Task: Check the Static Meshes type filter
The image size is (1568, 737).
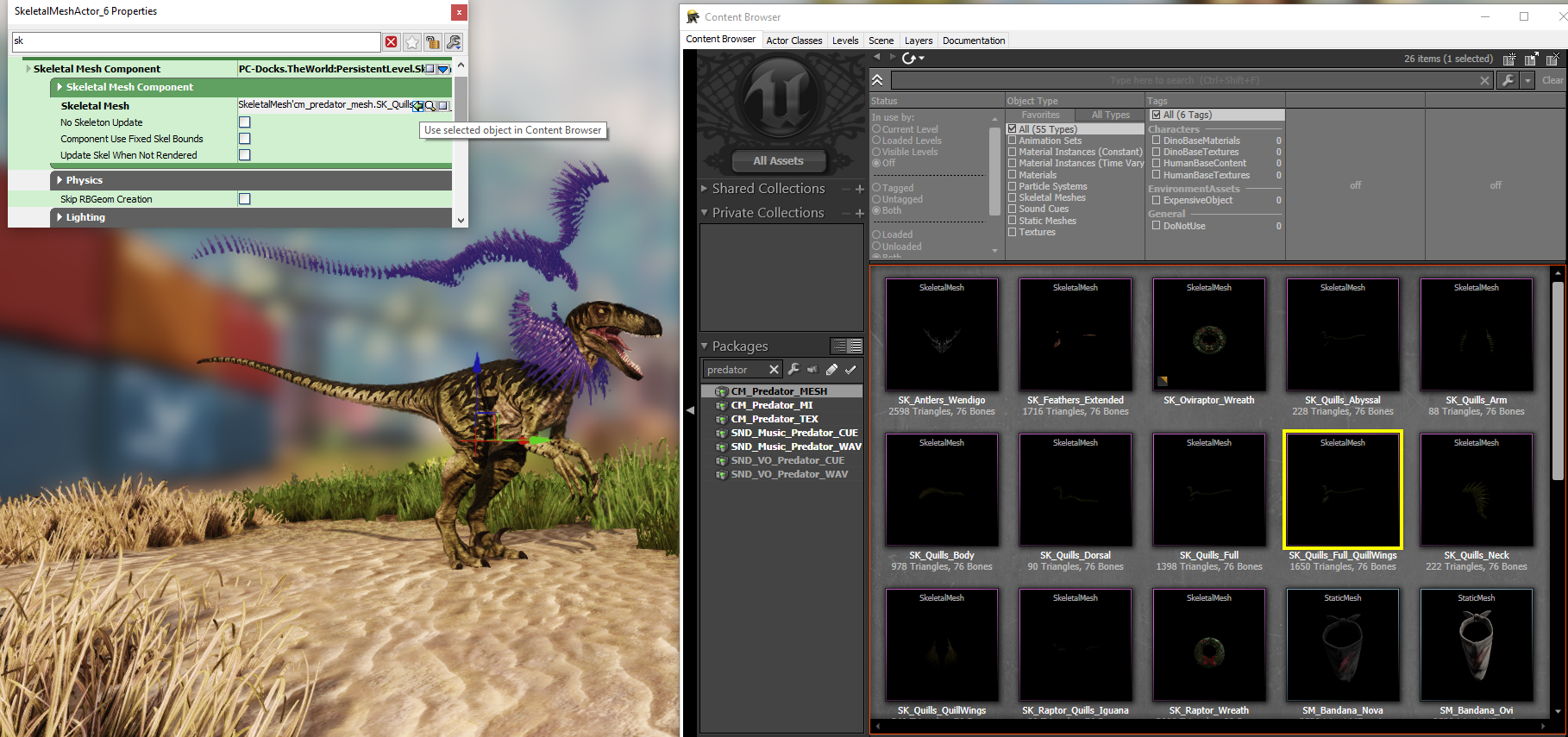Action: (x=1013, y=221)
